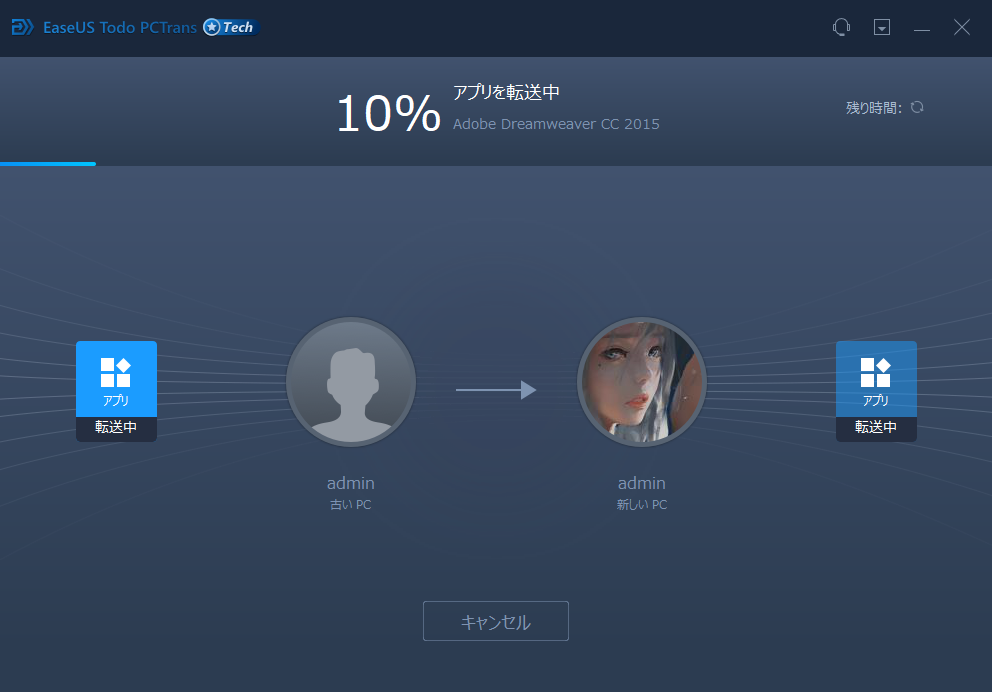Select the アプリ icon on the new PC side

(876, 378)
